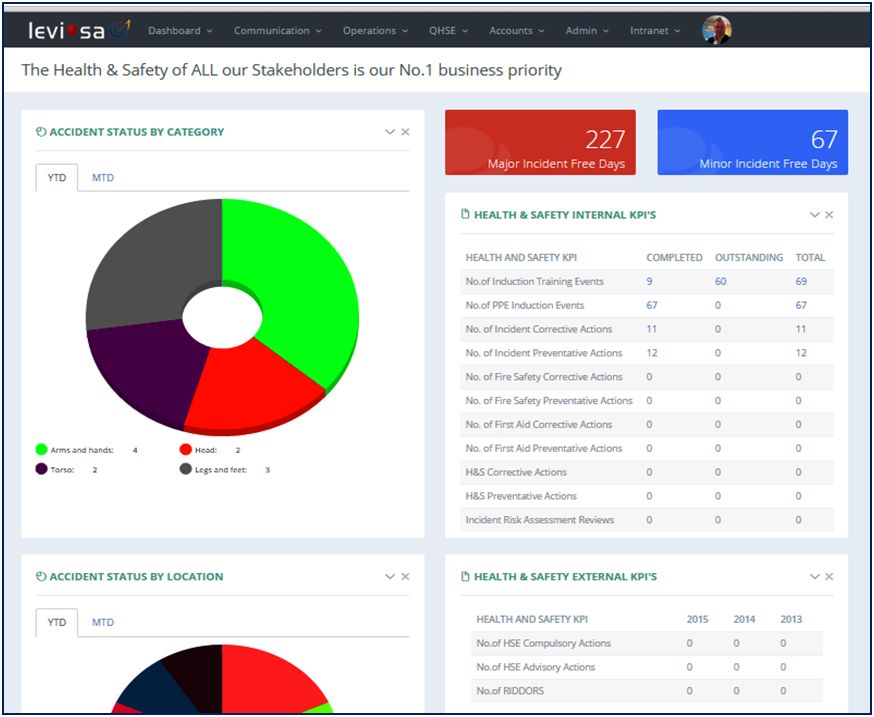874x717 pixels.
Task: Collapse the Accident Status by Category panel
Action: (389, 132)
